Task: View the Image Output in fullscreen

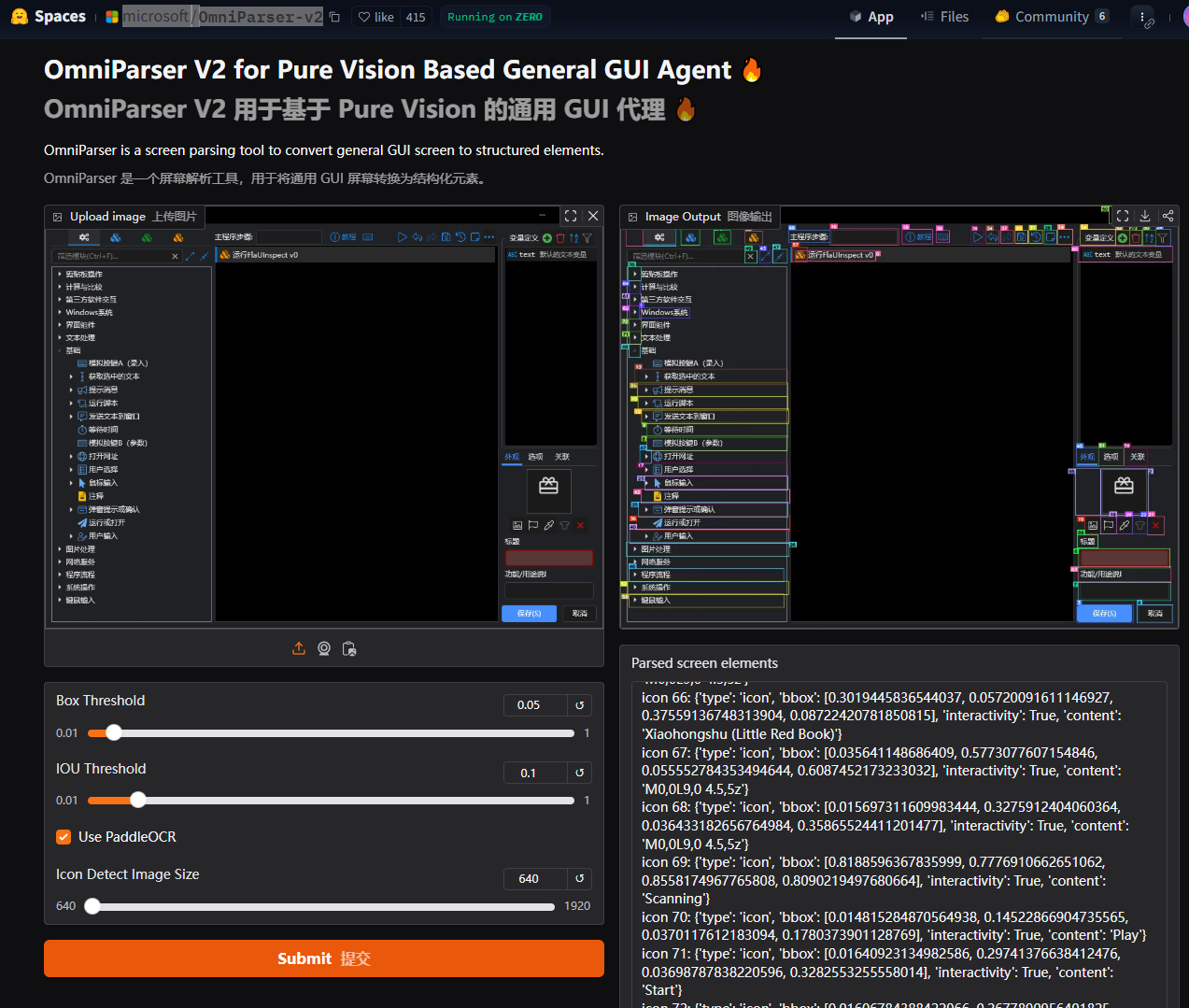Action: click(1123, 216)
